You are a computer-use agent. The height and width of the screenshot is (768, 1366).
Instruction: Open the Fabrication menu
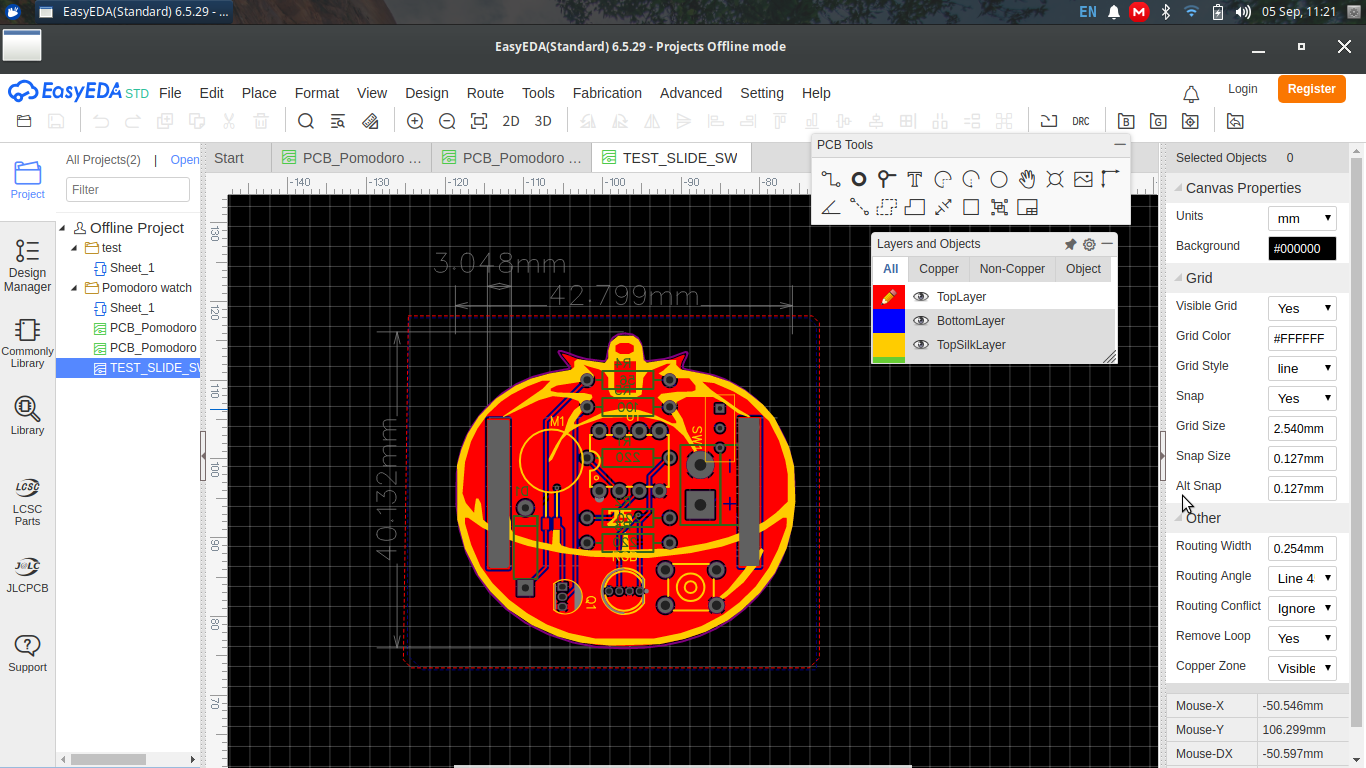click(x=607, y=93)
